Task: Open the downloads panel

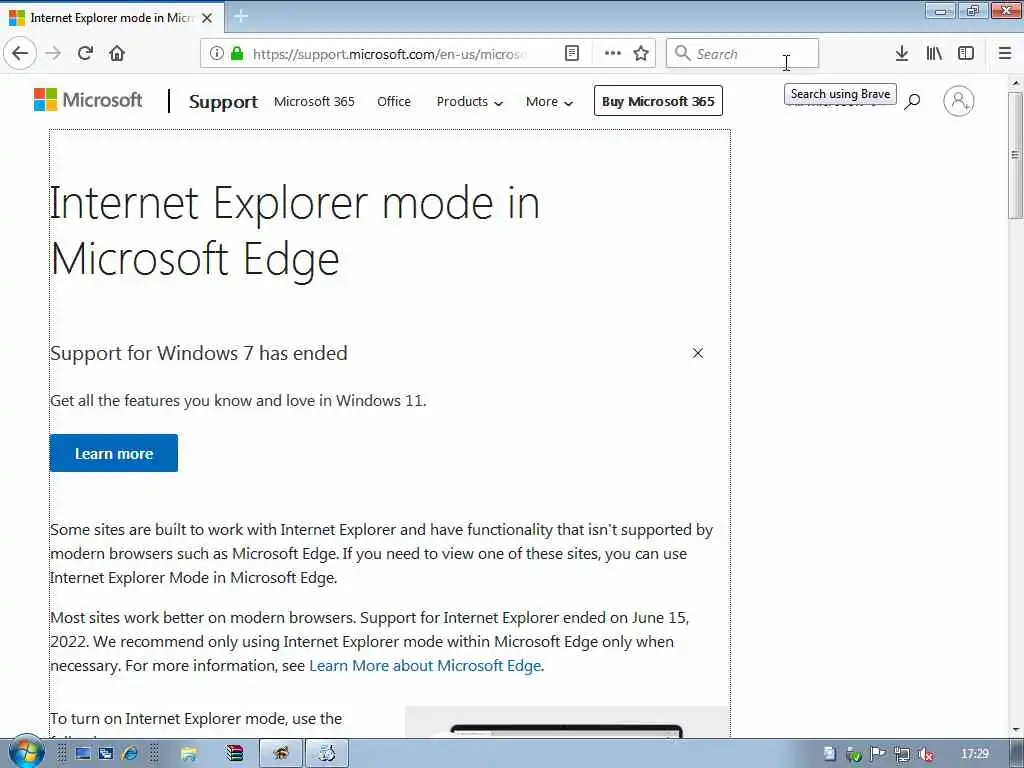Action: (x=902, y=54)
